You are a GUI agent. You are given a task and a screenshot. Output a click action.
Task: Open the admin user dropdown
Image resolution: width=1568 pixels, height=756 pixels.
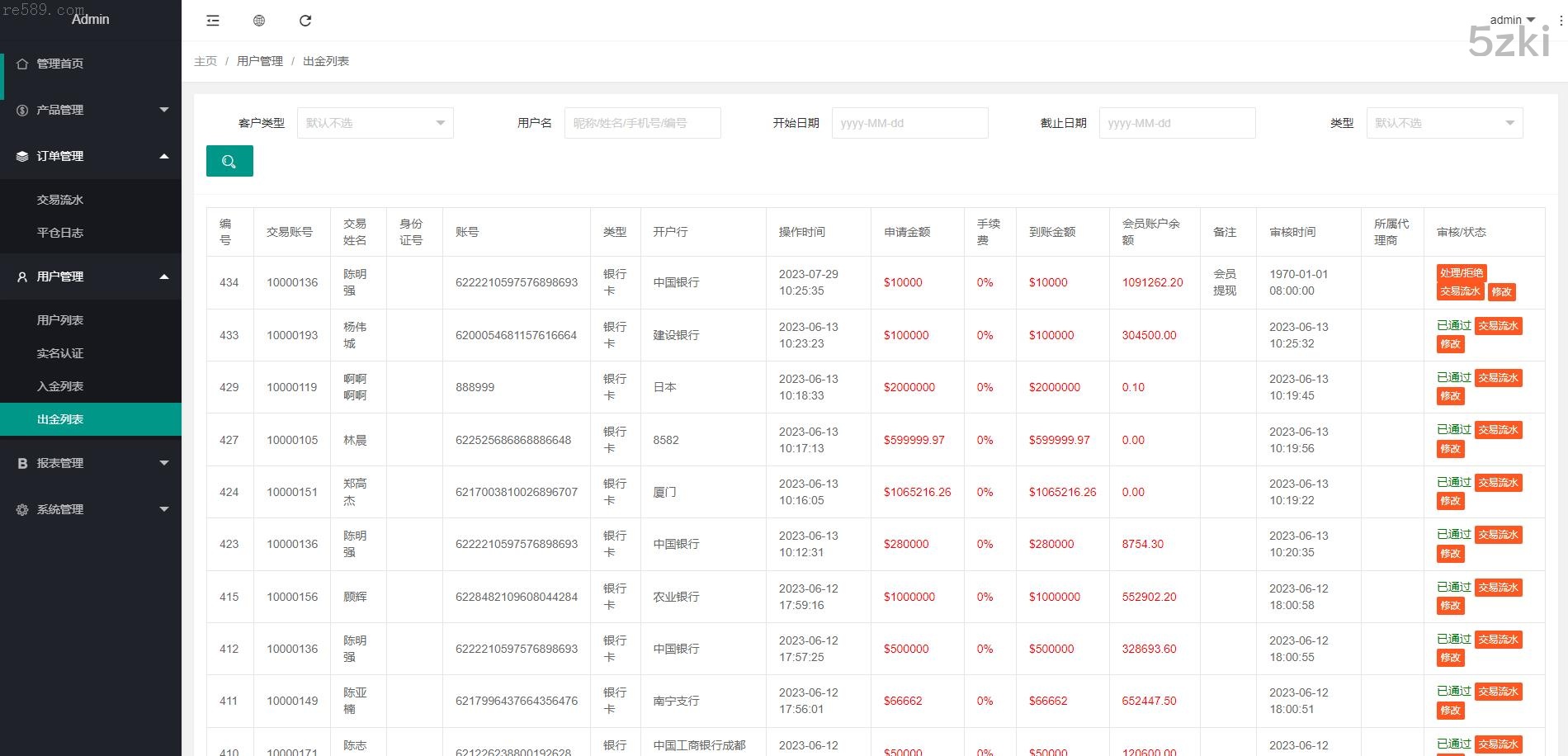(x=1512, y=20)
